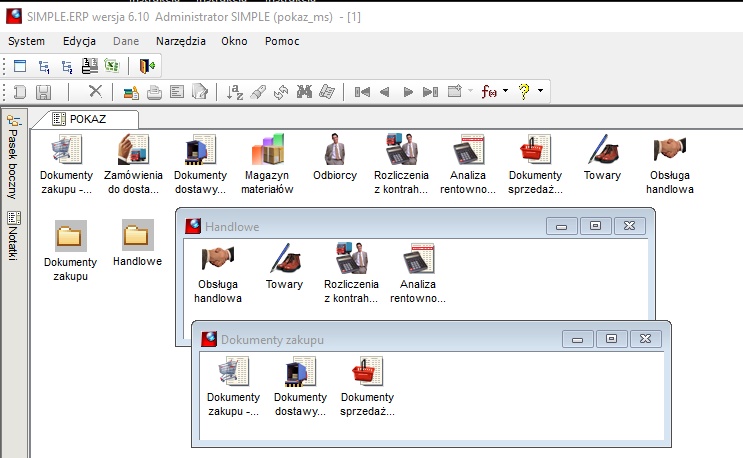Open the Notatki side tab
743x458 pixels.
click(x=13, y=236)
